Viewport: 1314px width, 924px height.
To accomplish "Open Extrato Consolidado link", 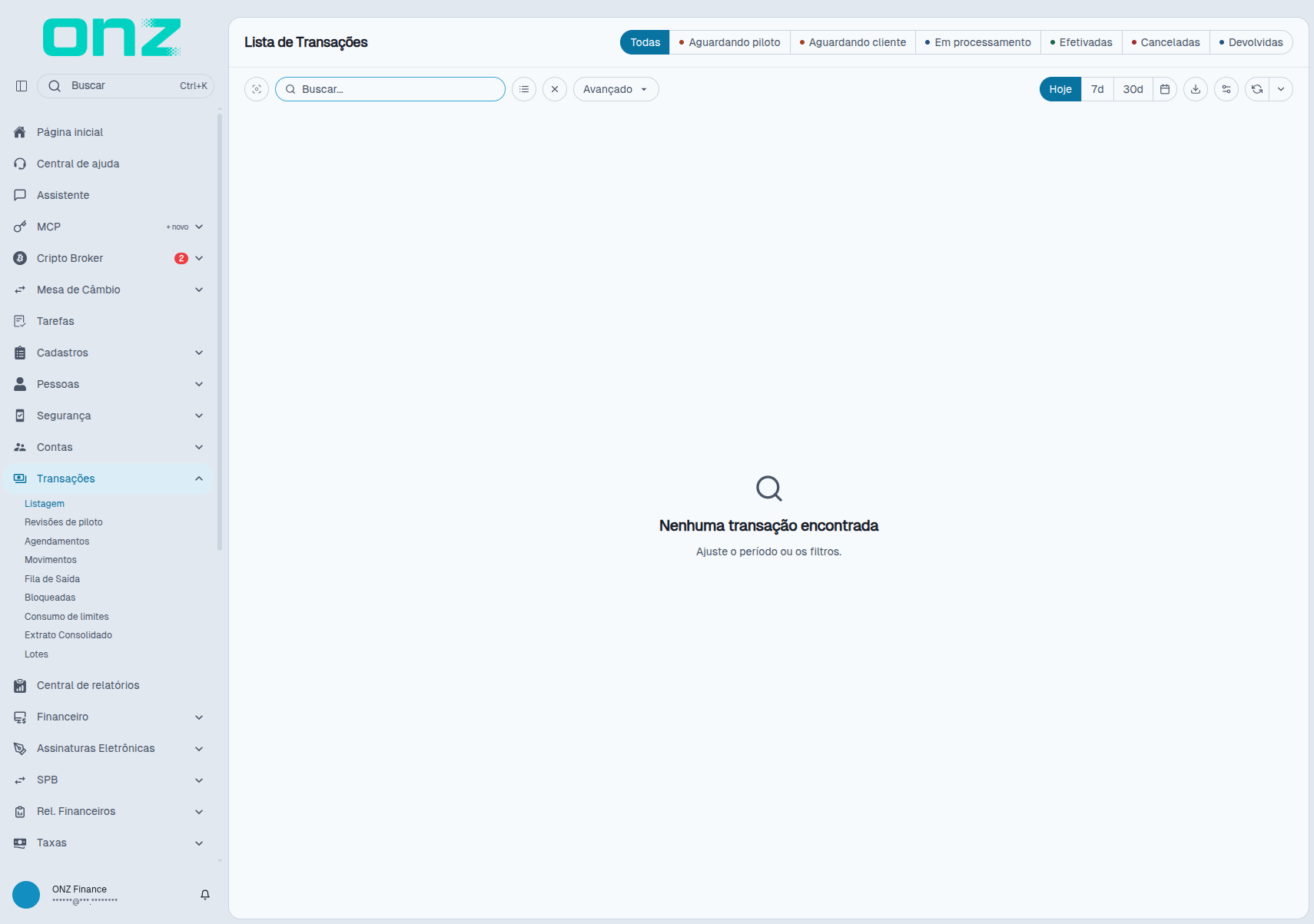I will tap(68, 635).
